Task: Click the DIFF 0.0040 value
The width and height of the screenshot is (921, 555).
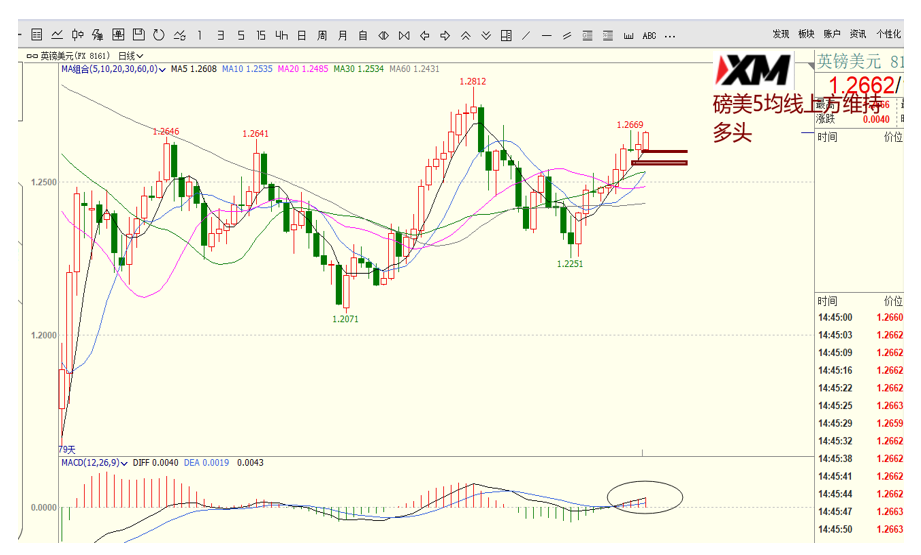Action: pos(156,463)
